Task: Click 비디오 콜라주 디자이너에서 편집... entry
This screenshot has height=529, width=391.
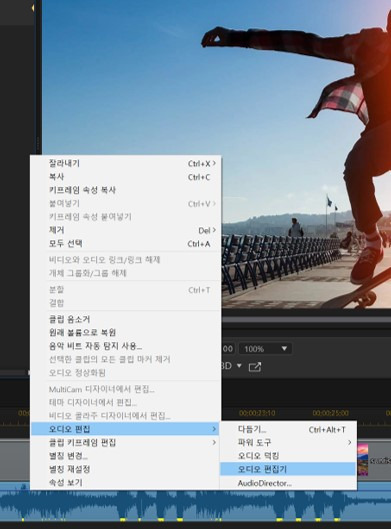Action: pyautogui.click(x=125, y=416)
